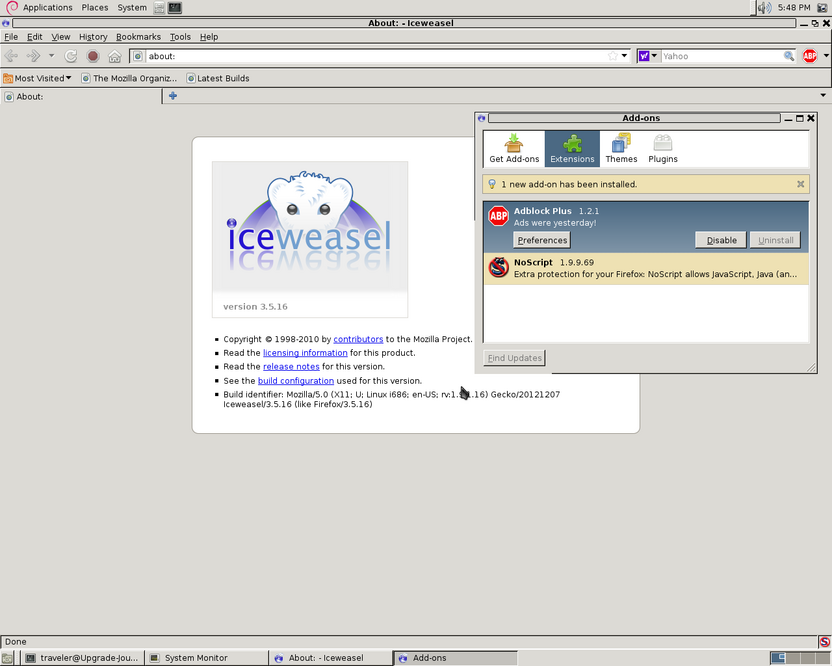Open The Mozilla Organization bookmark
This screenshot has width=832, height=666.
tap(129, 78)
